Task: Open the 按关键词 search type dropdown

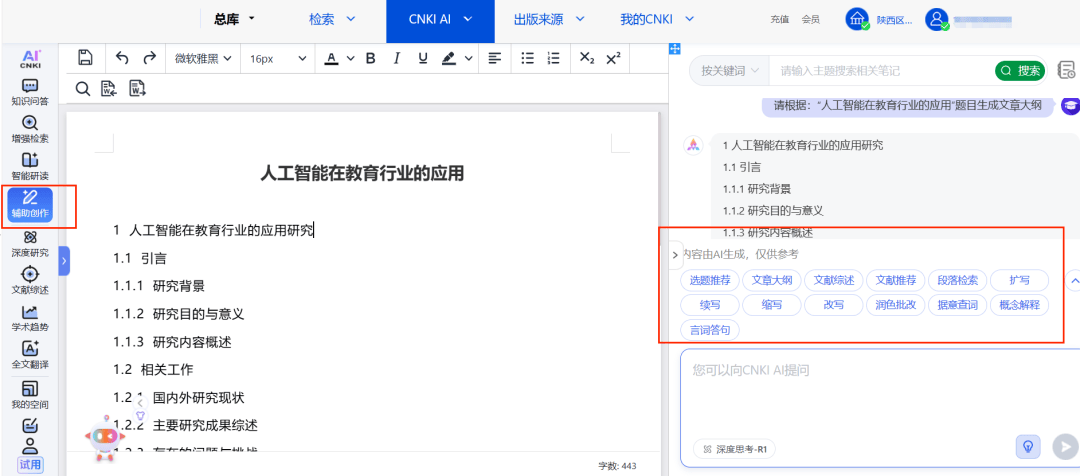Action: tap(729, 71)
